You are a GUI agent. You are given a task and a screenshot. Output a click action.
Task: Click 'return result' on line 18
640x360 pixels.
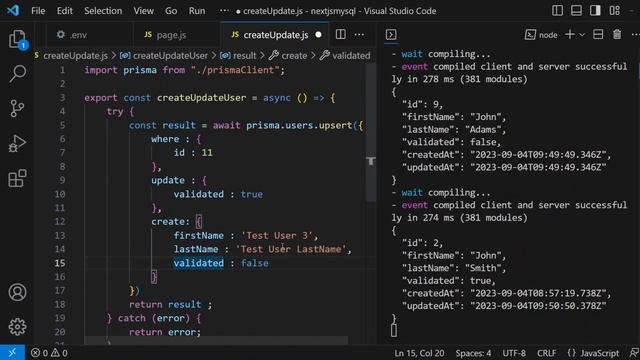(165, 304)
